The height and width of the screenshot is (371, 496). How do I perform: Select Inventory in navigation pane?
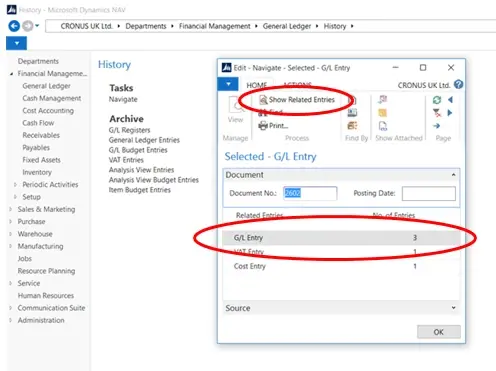pos(37,172)
